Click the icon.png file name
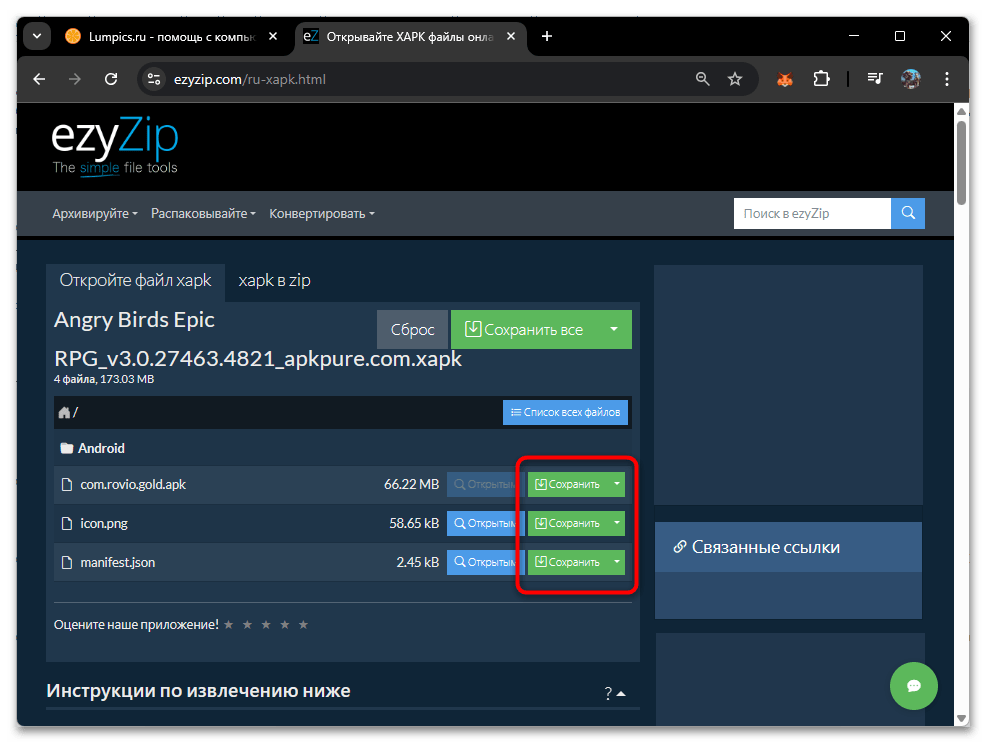Viewport: 986px width, 743px height. [x=104, y=524]
